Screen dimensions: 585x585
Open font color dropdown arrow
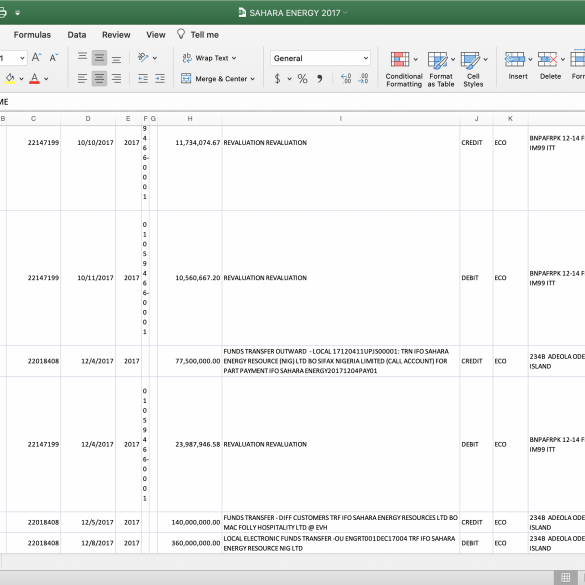46,79
